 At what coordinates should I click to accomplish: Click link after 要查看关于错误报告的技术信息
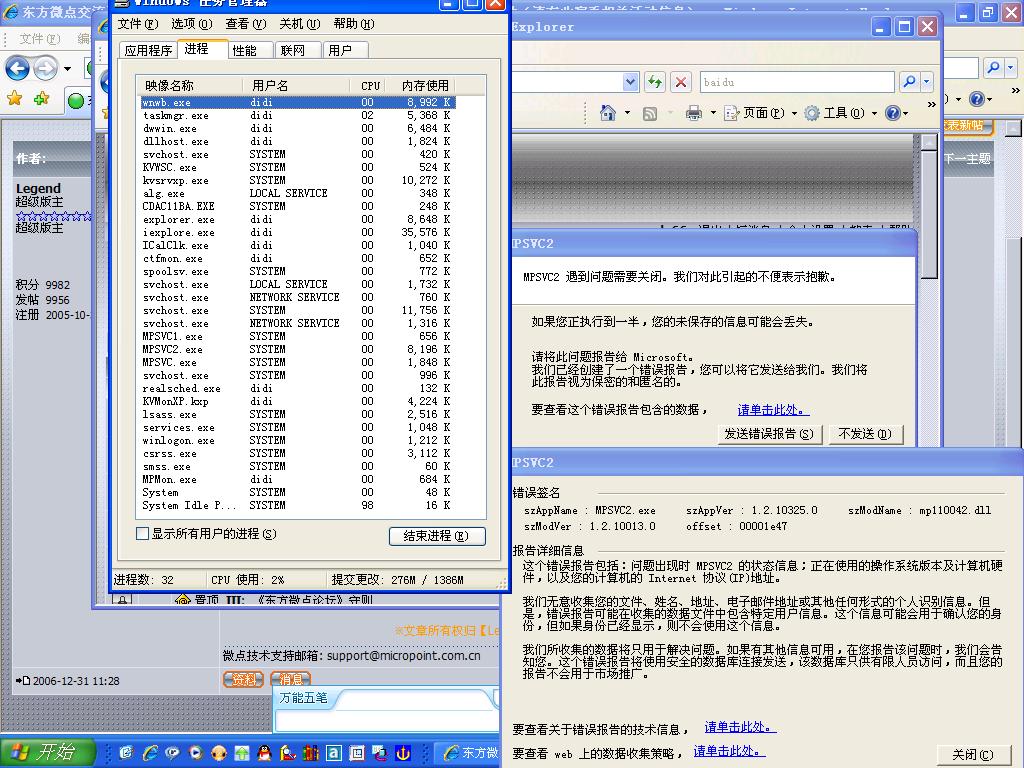740,728
